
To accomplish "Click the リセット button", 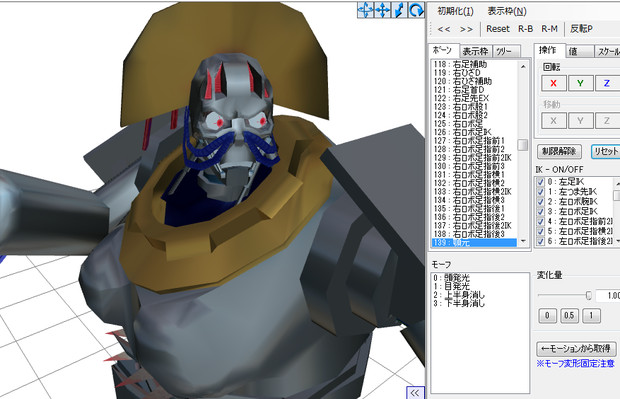I will point(606,151).
